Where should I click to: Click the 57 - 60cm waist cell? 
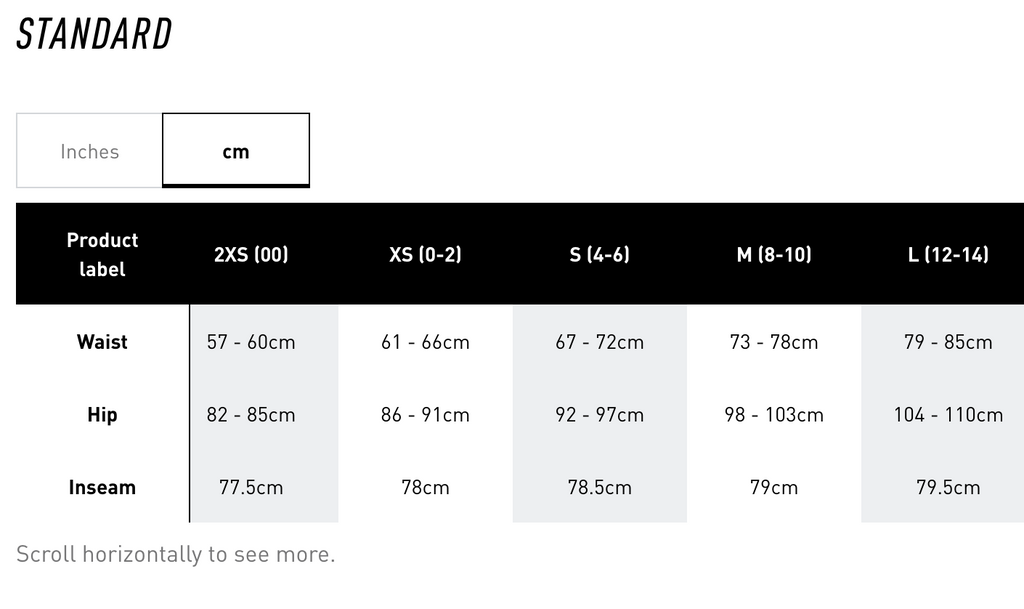click(251, 342)
